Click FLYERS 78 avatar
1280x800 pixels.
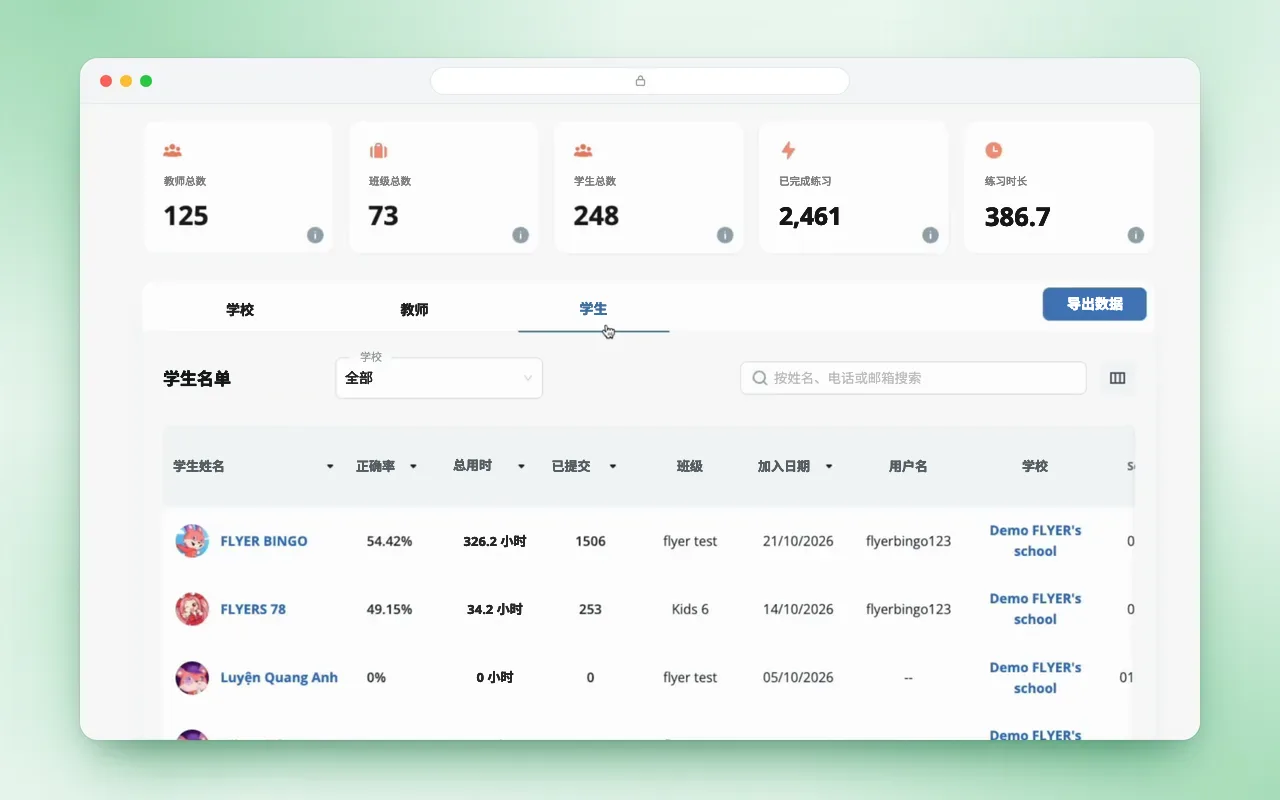192,609
